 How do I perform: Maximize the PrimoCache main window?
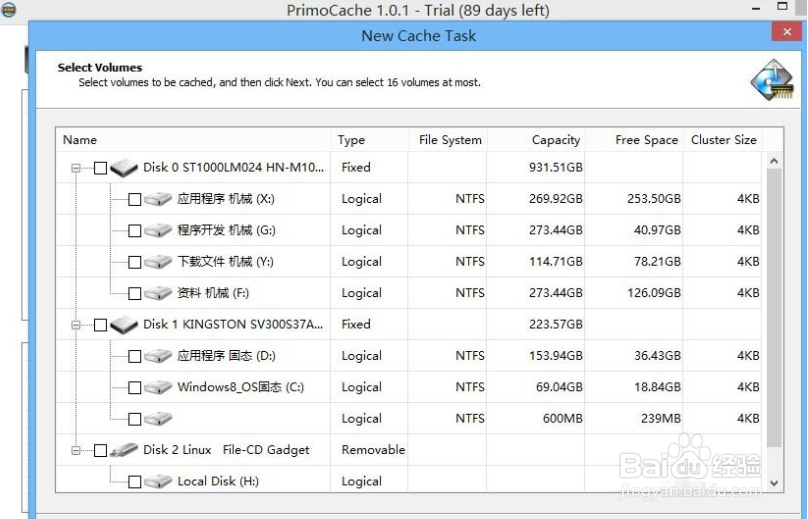(782, 7)
